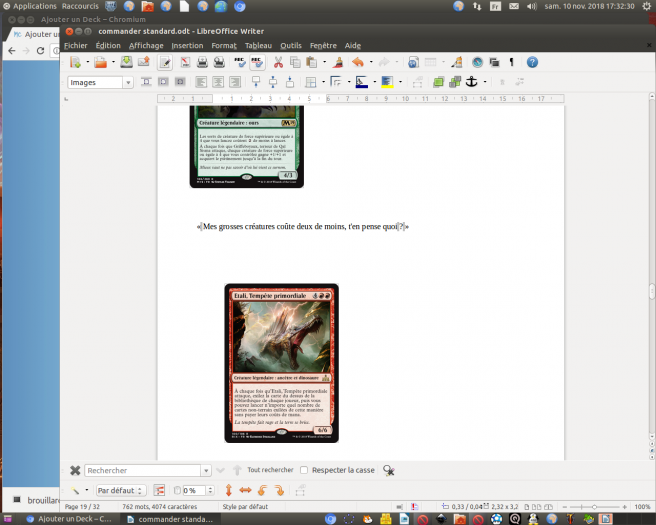Click the 'Tout rechercher' button
This screenshot has width=656, height=525.
coord(270,470)
